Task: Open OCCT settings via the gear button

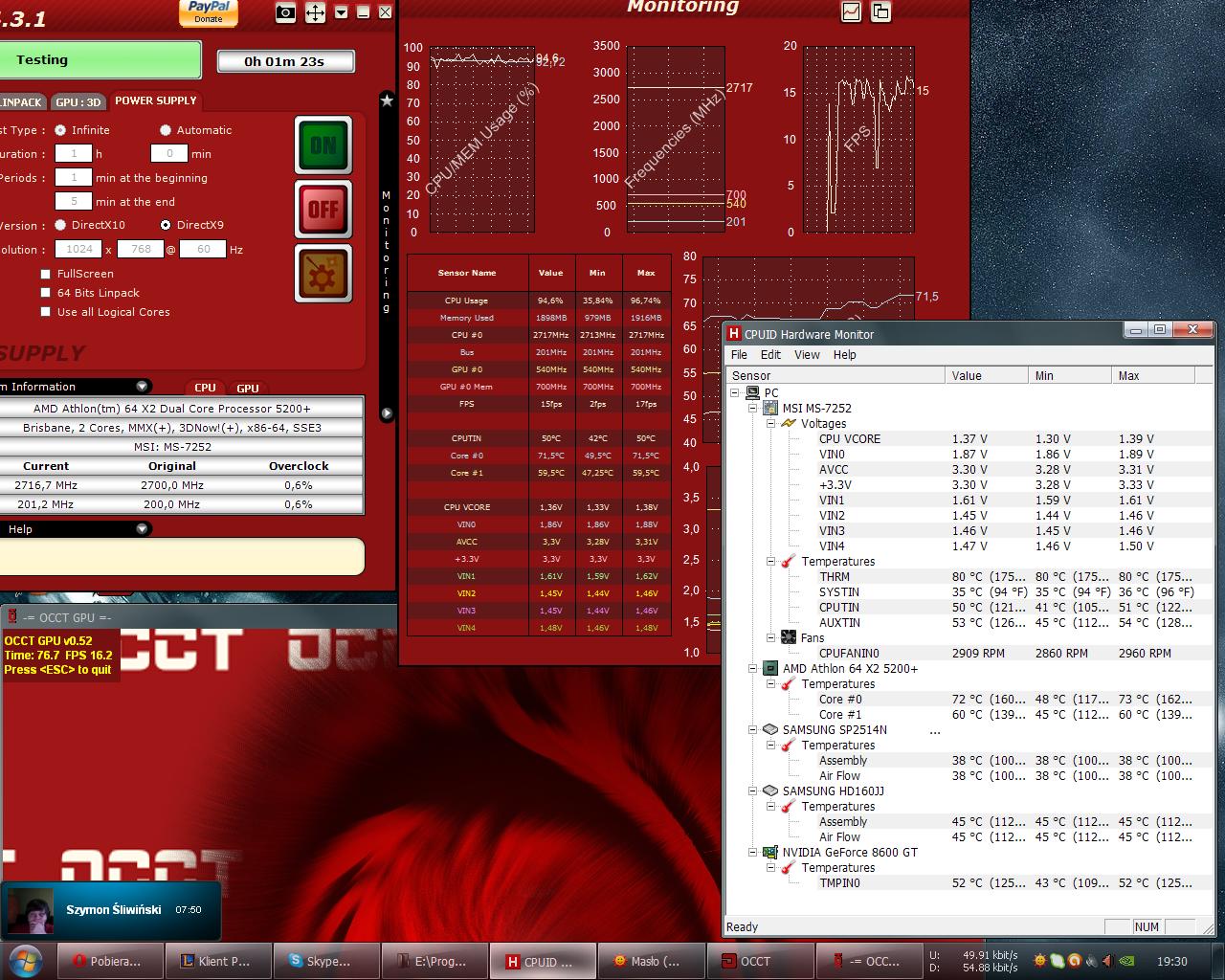Action: click(323, 273)
